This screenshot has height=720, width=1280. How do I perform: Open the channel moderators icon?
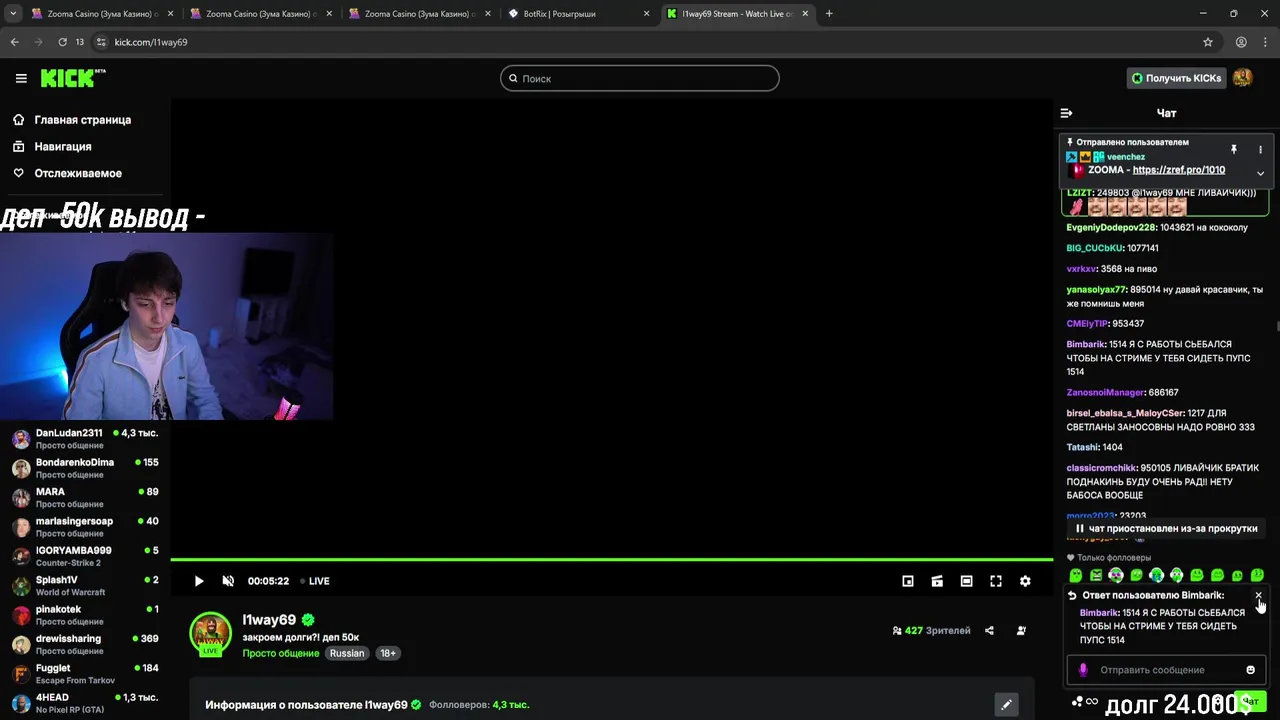(1021, 631)
